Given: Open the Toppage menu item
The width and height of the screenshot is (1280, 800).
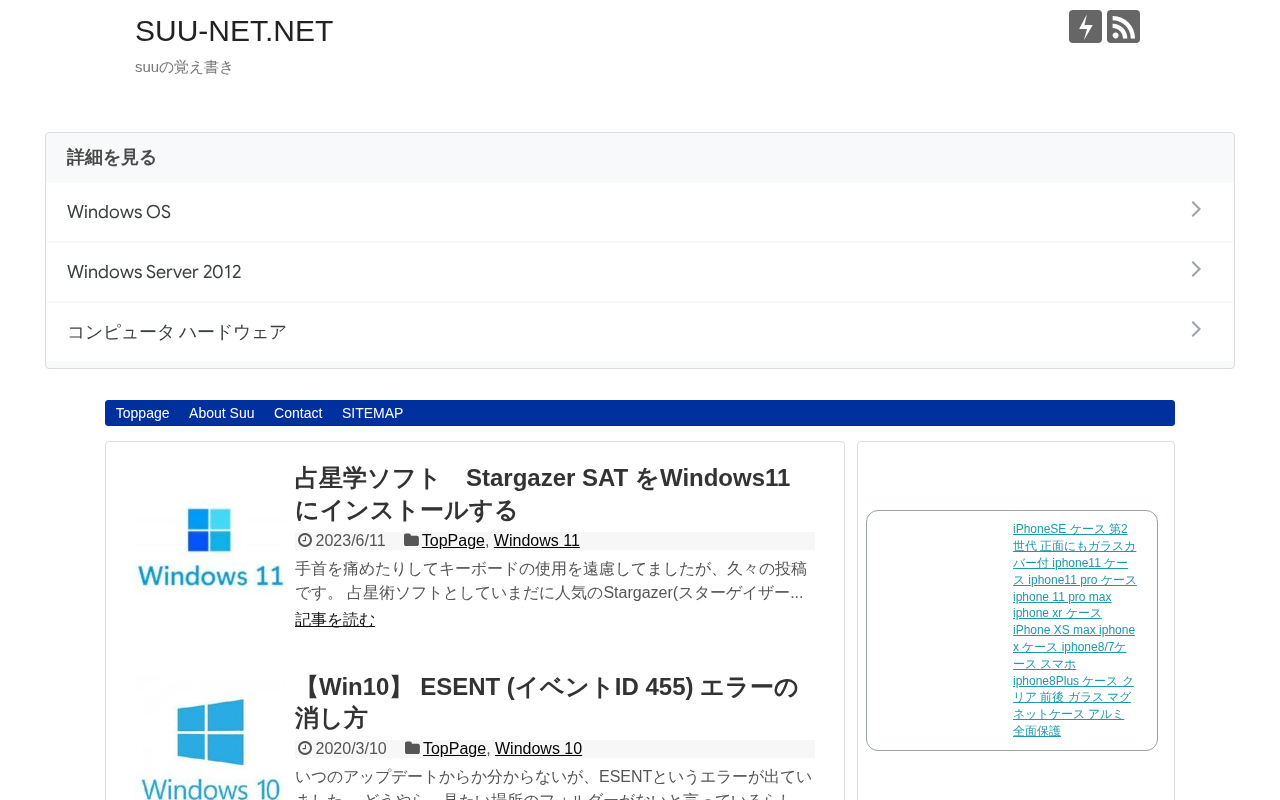Looking at the screenshot, I should (x=142, y=413).
